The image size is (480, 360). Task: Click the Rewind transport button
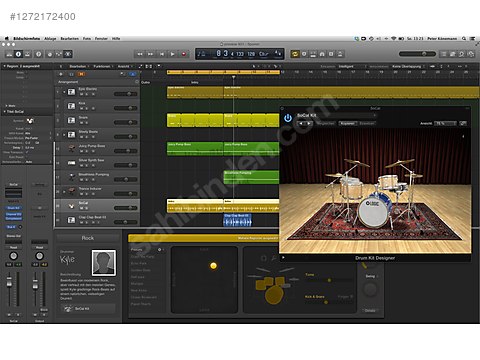click(x=140, y=54)
